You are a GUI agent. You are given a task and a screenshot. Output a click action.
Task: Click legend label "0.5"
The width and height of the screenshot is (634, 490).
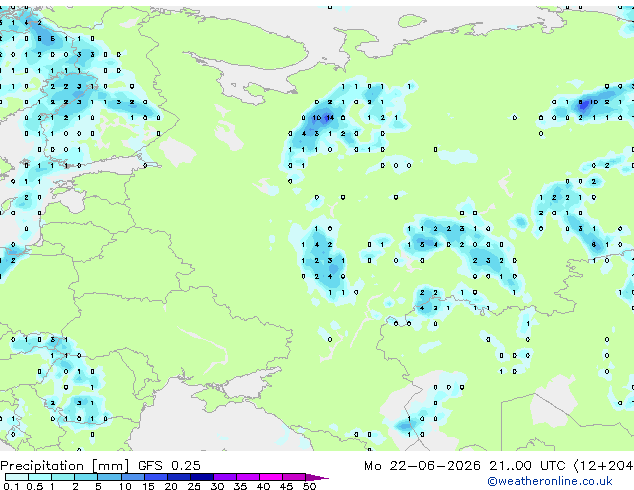(35, 486)
